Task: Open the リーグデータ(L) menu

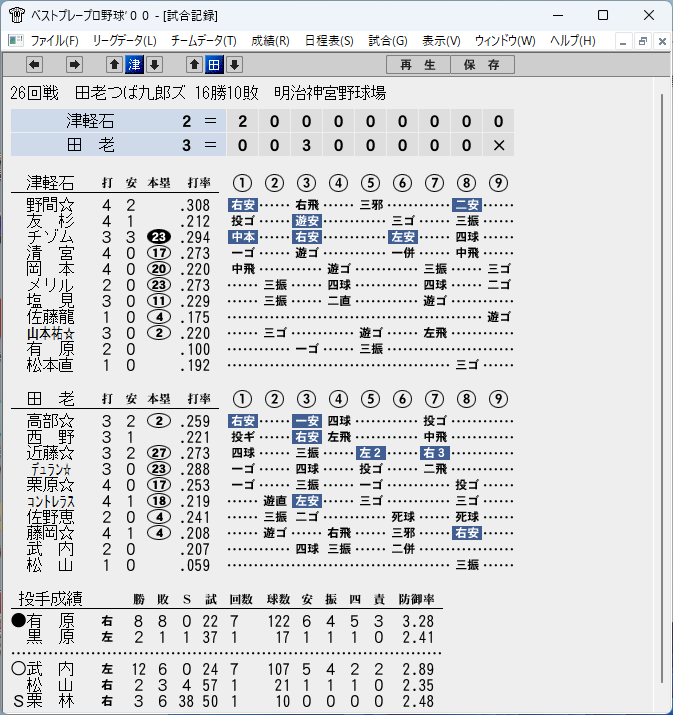Action: coord(124,41)
